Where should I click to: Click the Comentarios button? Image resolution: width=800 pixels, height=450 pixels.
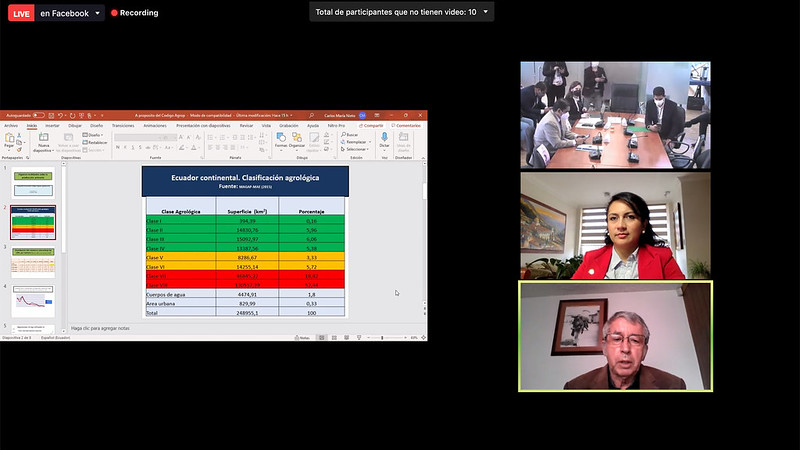click(x=406, y=126)
